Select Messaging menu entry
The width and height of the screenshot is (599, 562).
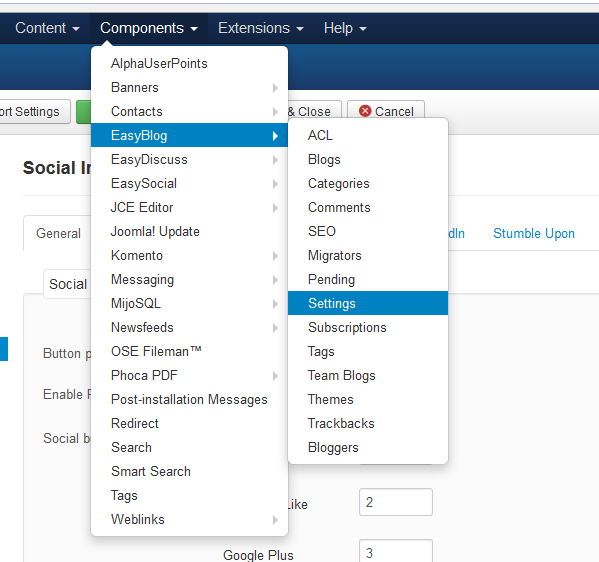click(x=189, y=280)
